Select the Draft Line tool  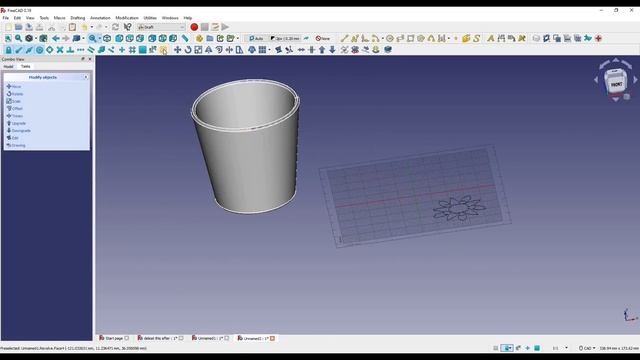click(344, 38)
